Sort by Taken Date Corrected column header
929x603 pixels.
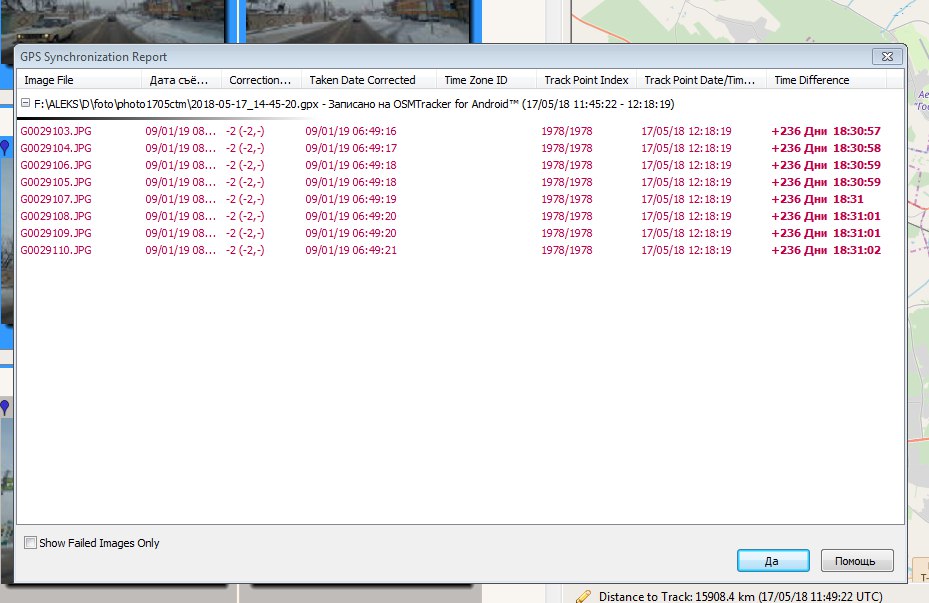tap(369, 80)
